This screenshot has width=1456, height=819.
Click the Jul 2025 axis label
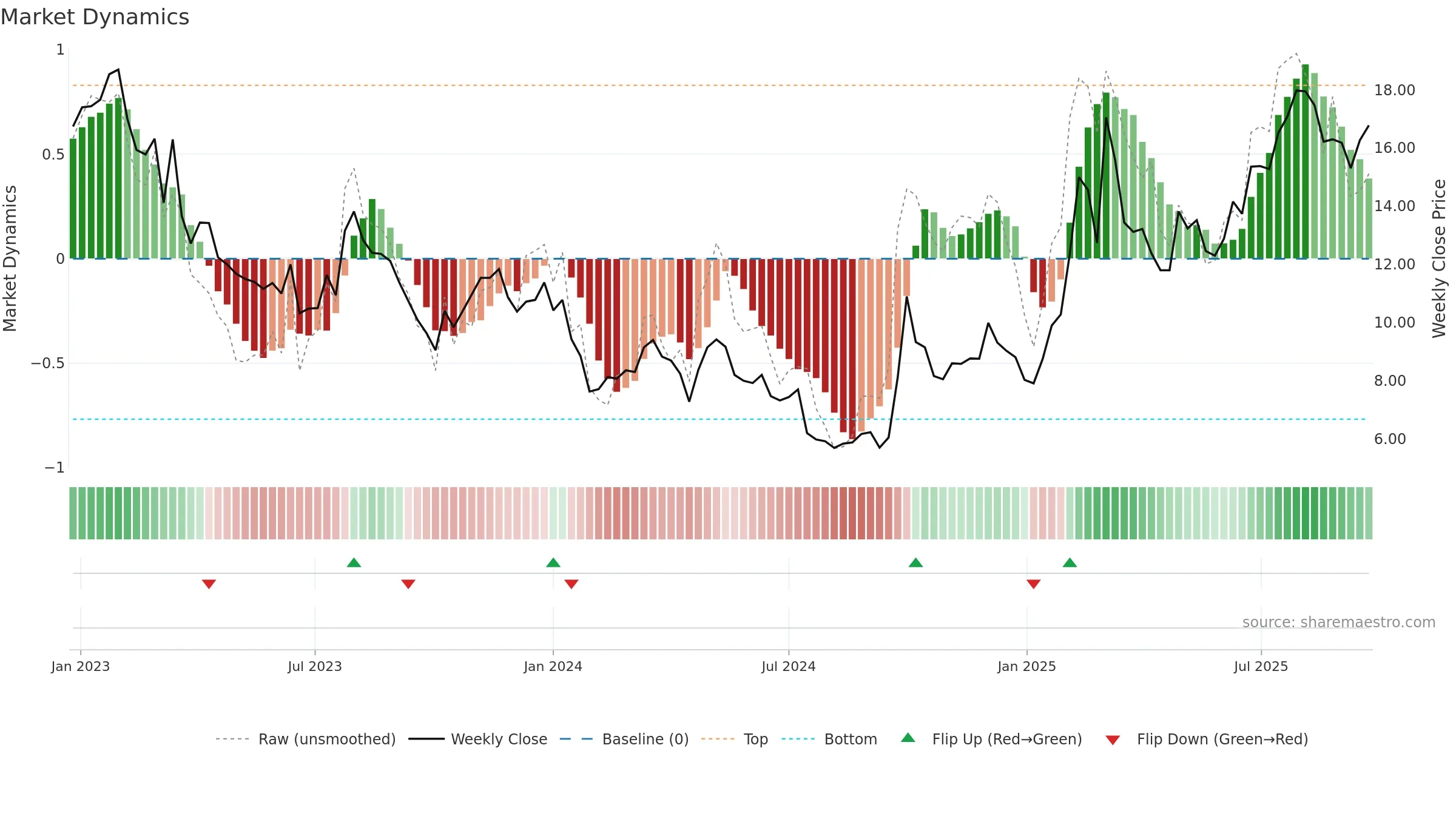[x=1261, y=666]
